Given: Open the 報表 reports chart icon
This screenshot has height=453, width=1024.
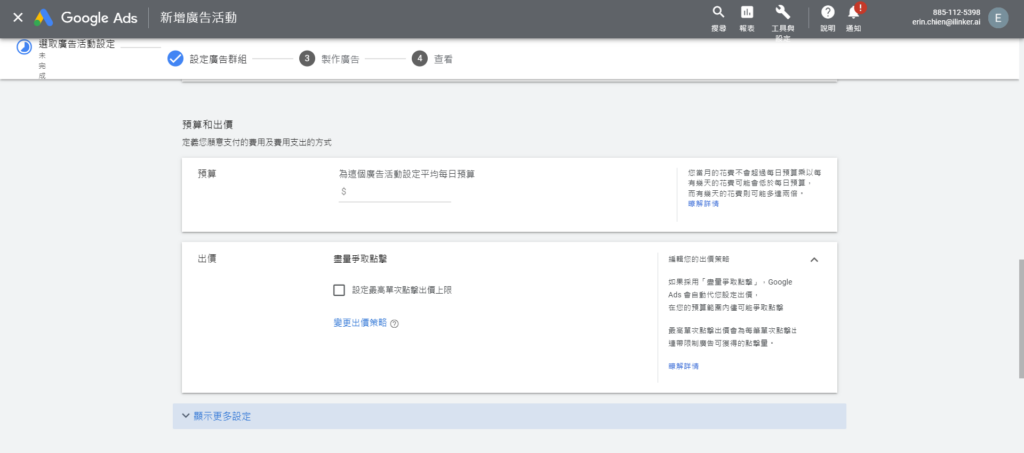Looking at the screenshot, I should [x=747, y=12].
